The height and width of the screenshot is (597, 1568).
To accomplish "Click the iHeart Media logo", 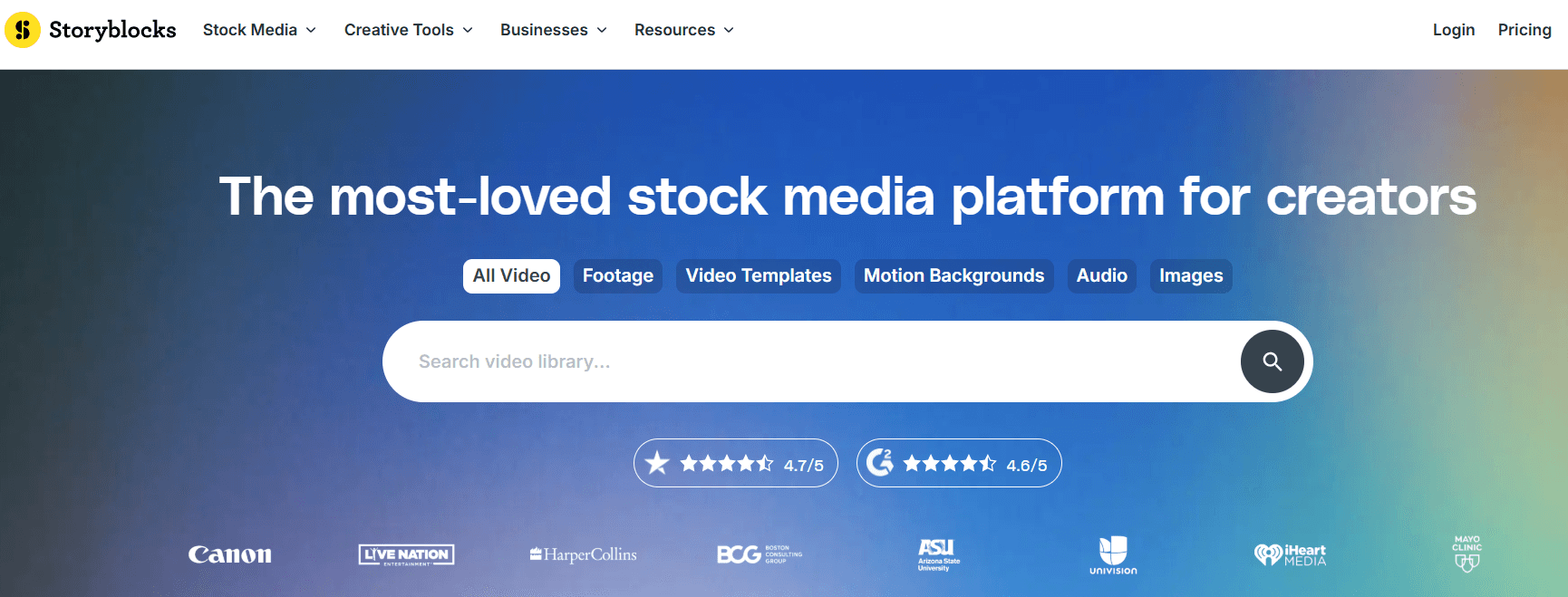I will [1290, 554].
